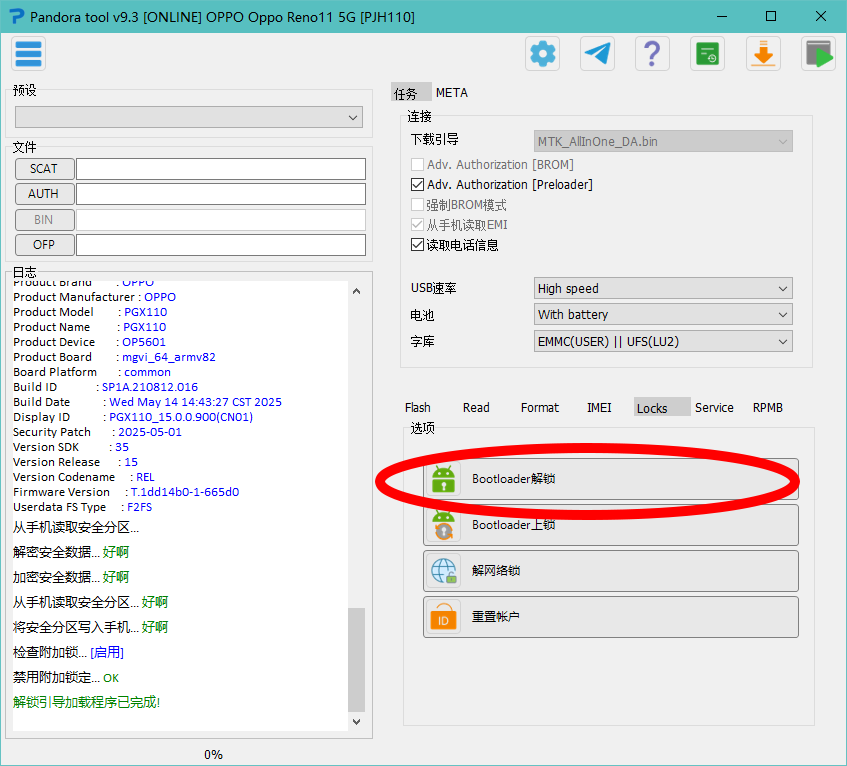The height and width of the screenshot is (766, 847).
Task: Click log value mgvi_64_armv82
Action: 169,357
